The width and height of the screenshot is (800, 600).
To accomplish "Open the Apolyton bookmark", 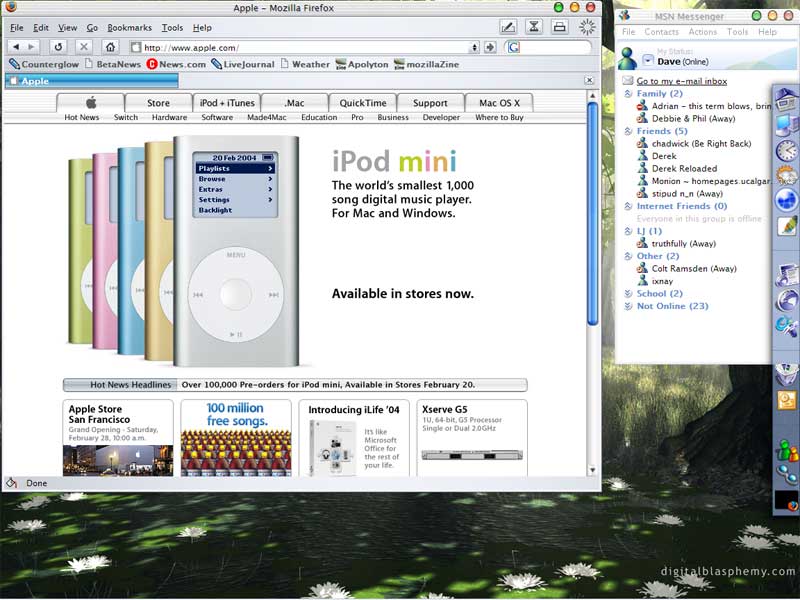I will tap(362, 64).
